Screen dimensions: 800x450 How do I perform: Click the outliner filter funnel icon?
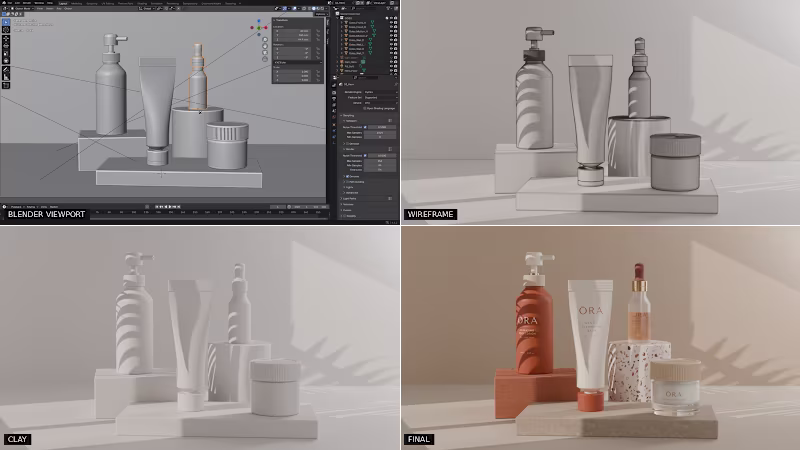388,8
